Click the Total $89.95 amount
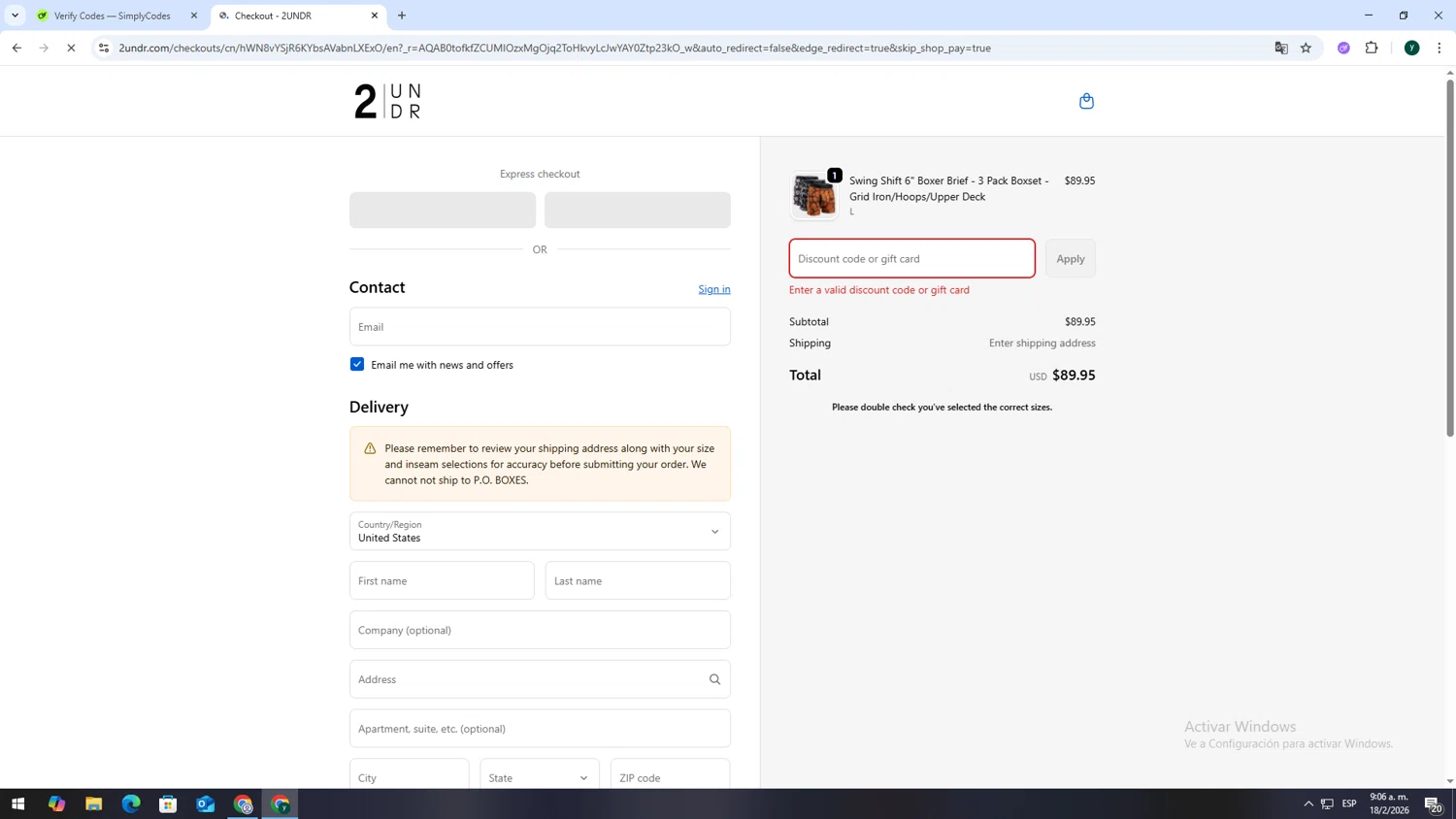Viewport: 1456px width, 819px height. pyautogui.click(x=1074, y=375)
